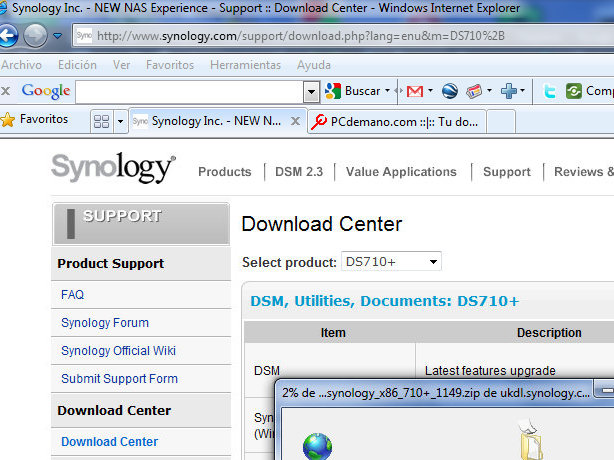Image resolution: width=614 pixels, height=460 pixels.
Task: Click the bookmarks tag toolbar icon
Action: [474, 92]
